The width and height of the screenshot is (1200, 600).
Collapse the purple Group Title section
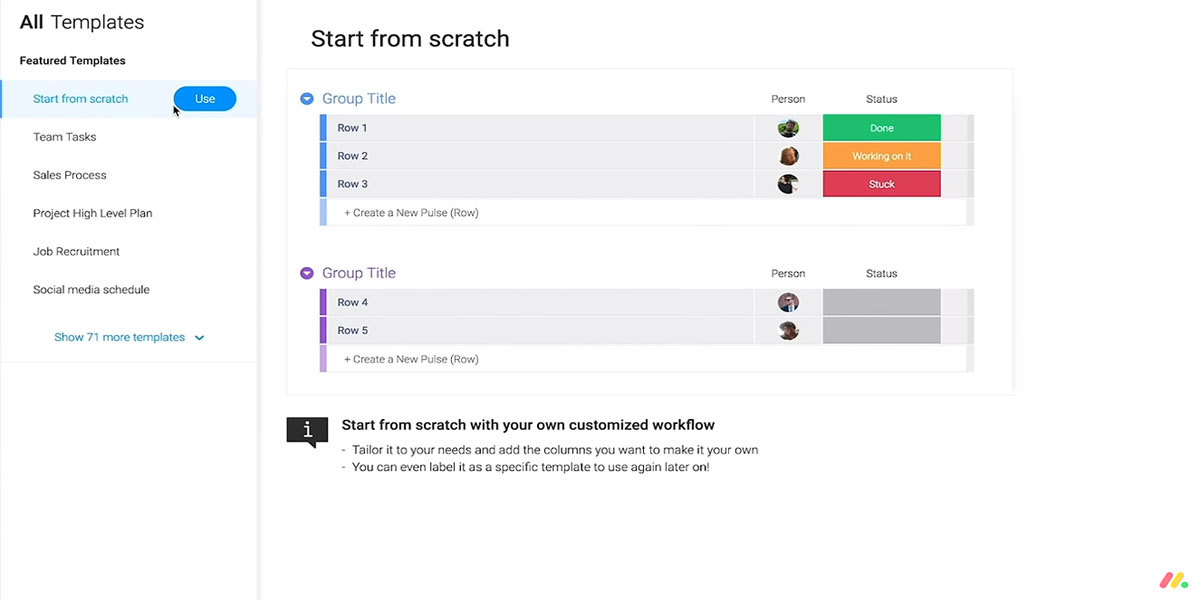coord(307,273)
